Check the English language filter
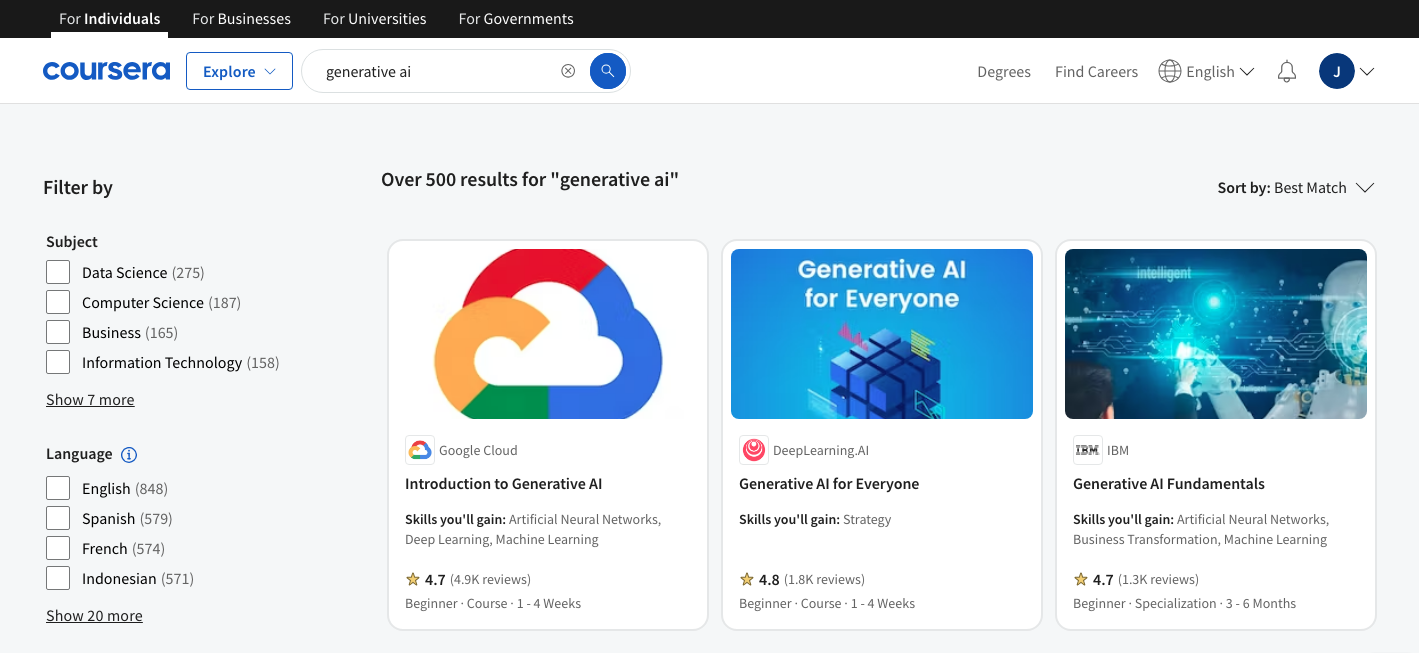Image resolution: width=1419 pixels, height=653 pixels. click(x=58, y=488)
